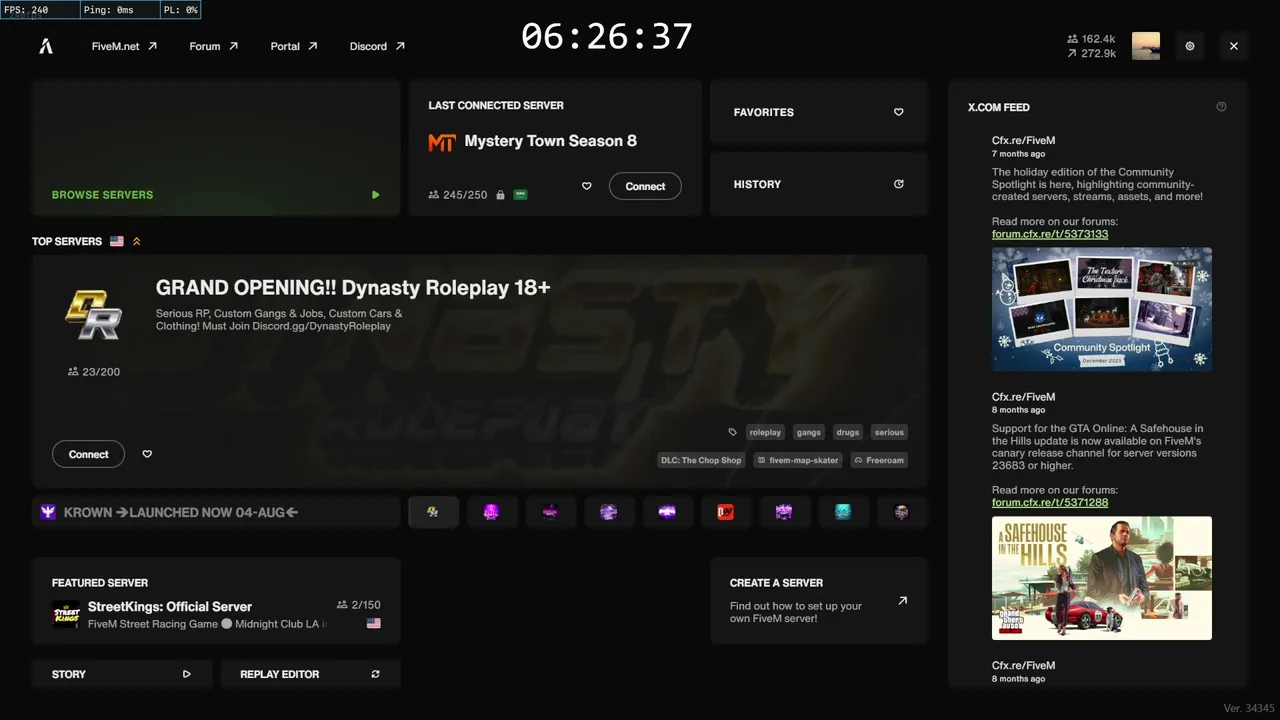
Task: Open the Forum link in the header
Action: [213, 46]
